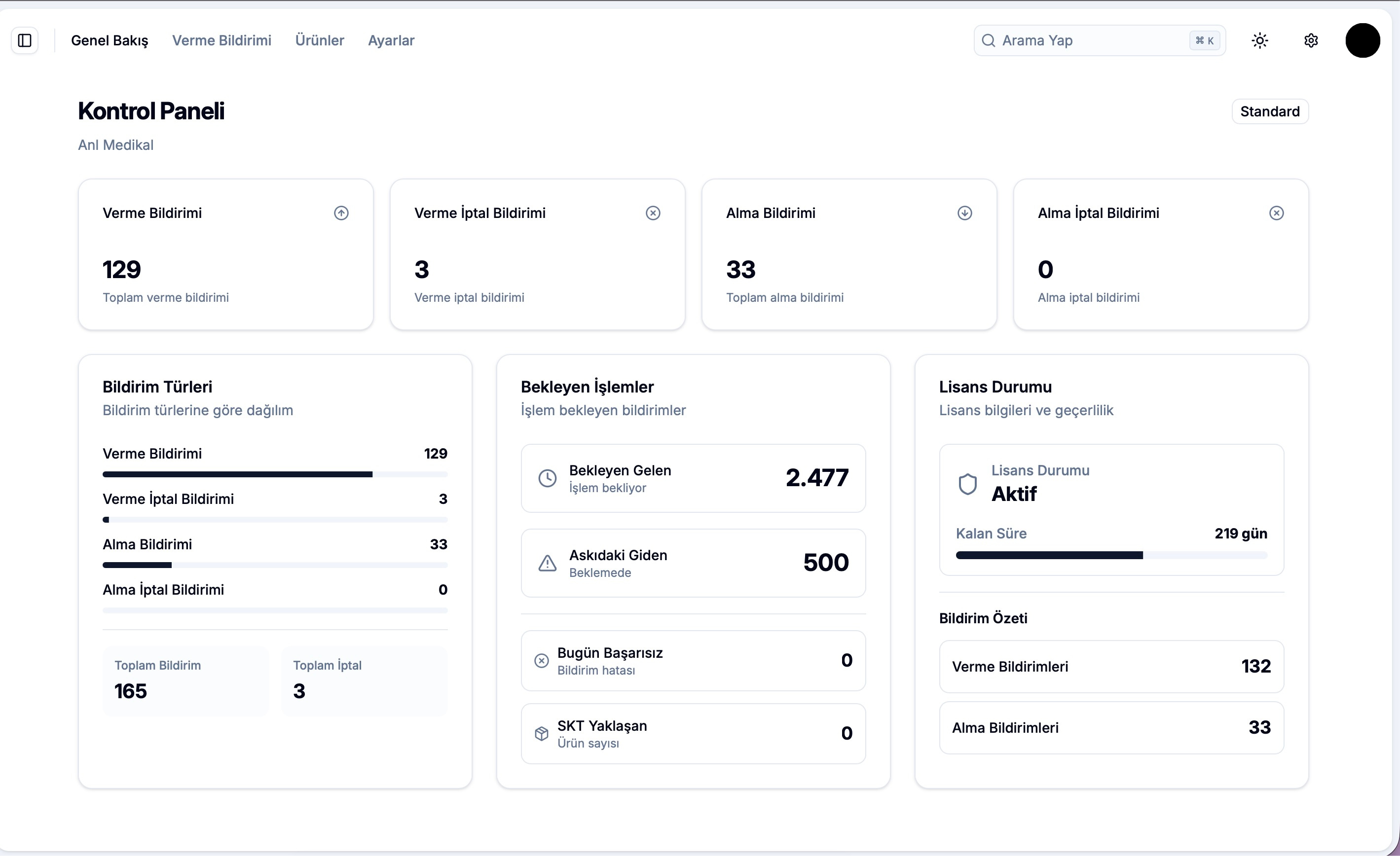Click İşlem bekleyen bildirimler subtitle

click(603, 411)
